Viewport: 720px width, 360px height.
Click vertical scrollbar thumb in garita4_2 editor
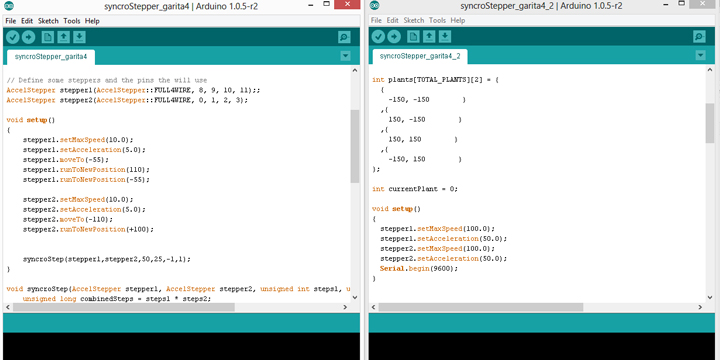tap(710, 123)
